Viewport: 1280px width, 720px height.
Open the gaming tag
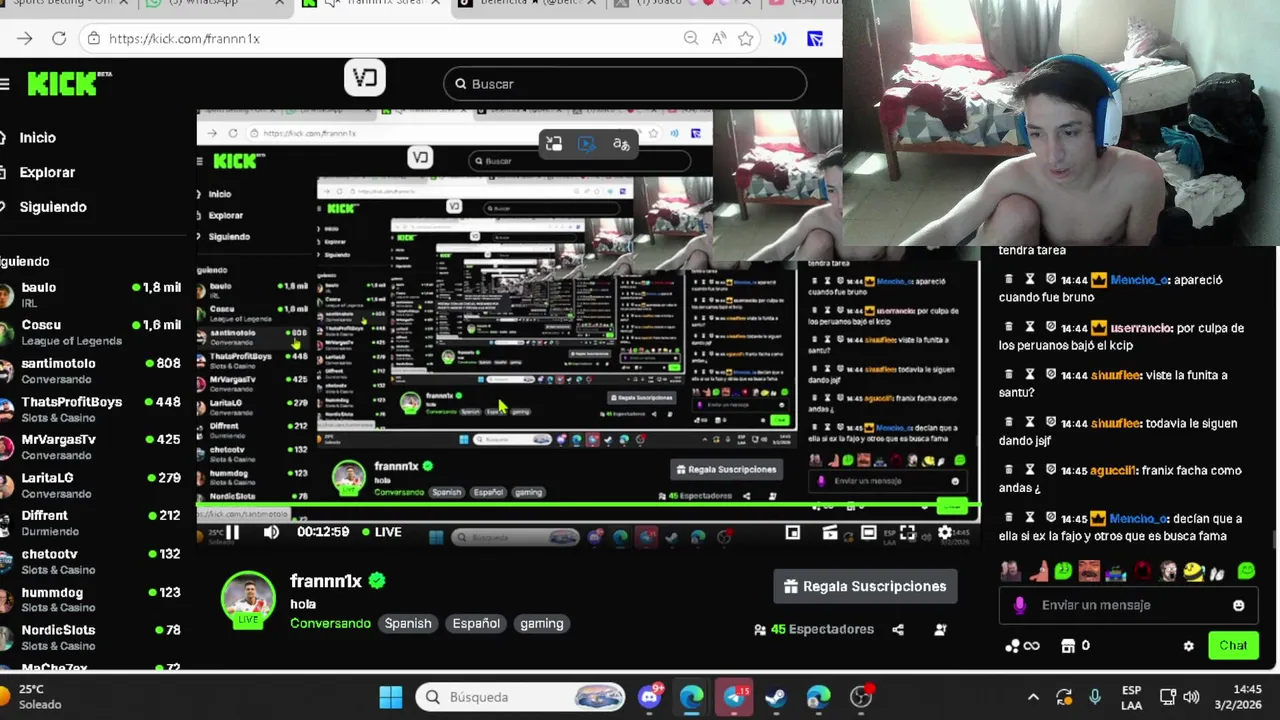542,623
